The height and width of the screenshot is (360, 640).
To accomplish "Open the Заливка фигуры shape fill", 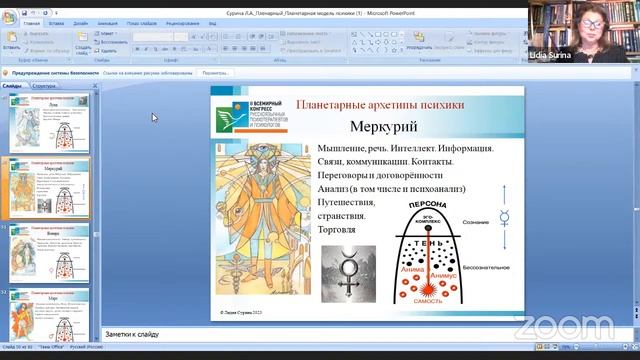I will point(488,34).
